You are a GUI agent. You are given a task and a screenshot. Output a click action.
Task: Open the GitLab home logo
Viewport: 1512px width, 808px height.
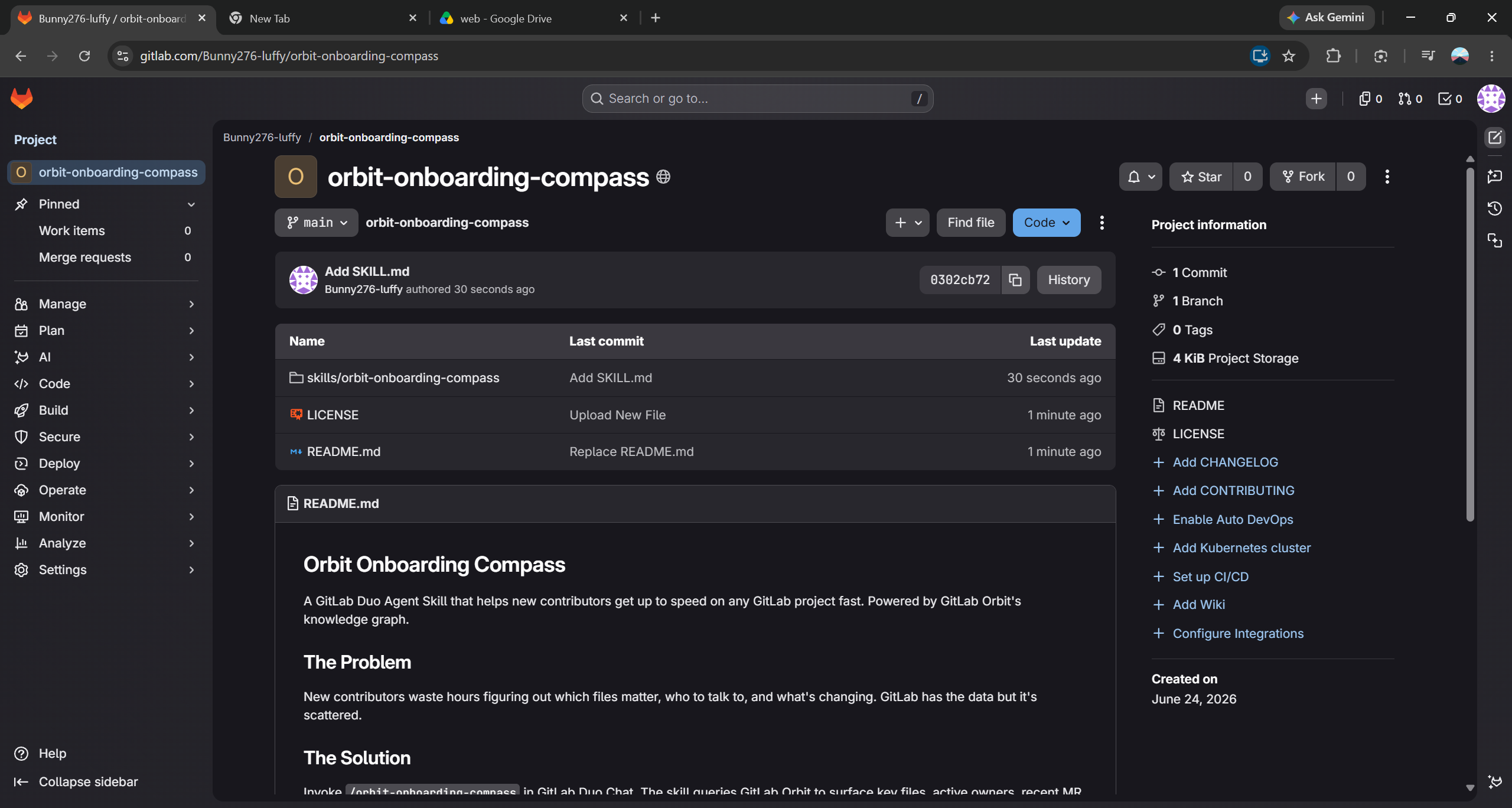(22, 99)
